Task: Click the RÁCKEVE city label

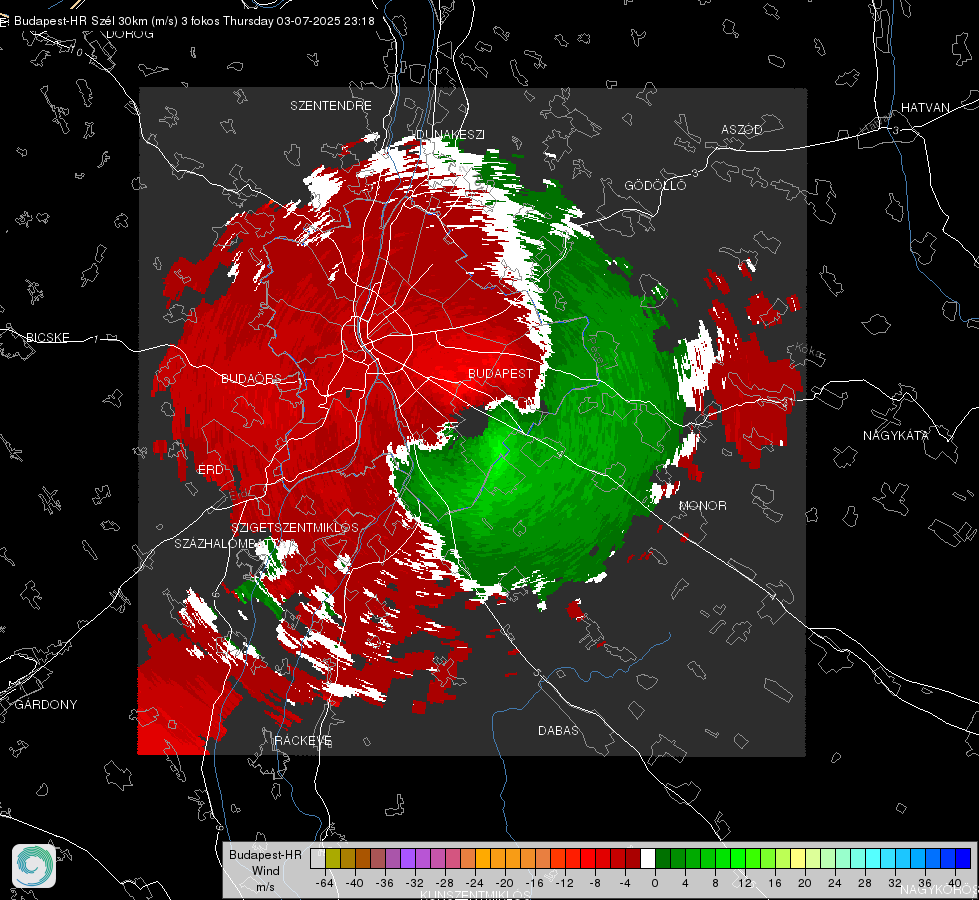Action: point(303,741)
